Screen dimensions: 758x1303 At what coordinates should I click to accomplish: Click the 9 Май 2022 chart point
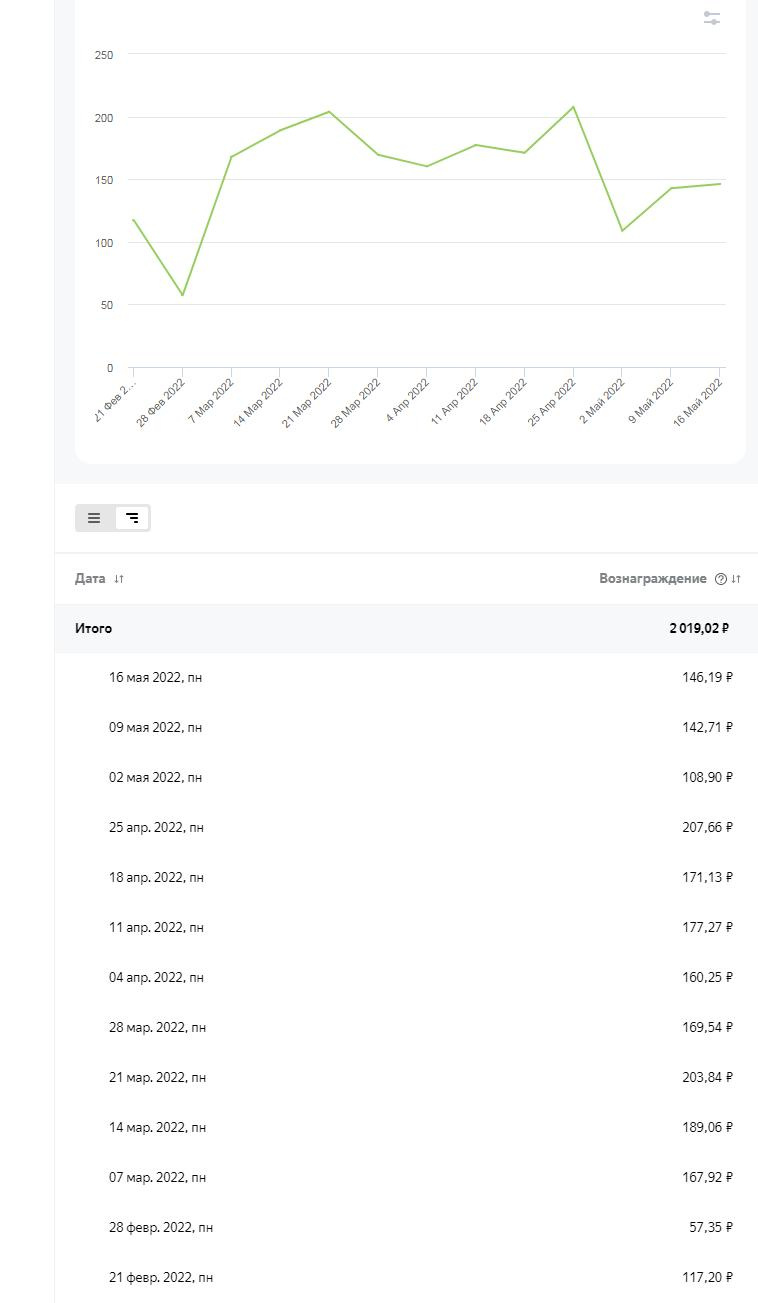tap(671, 188)
